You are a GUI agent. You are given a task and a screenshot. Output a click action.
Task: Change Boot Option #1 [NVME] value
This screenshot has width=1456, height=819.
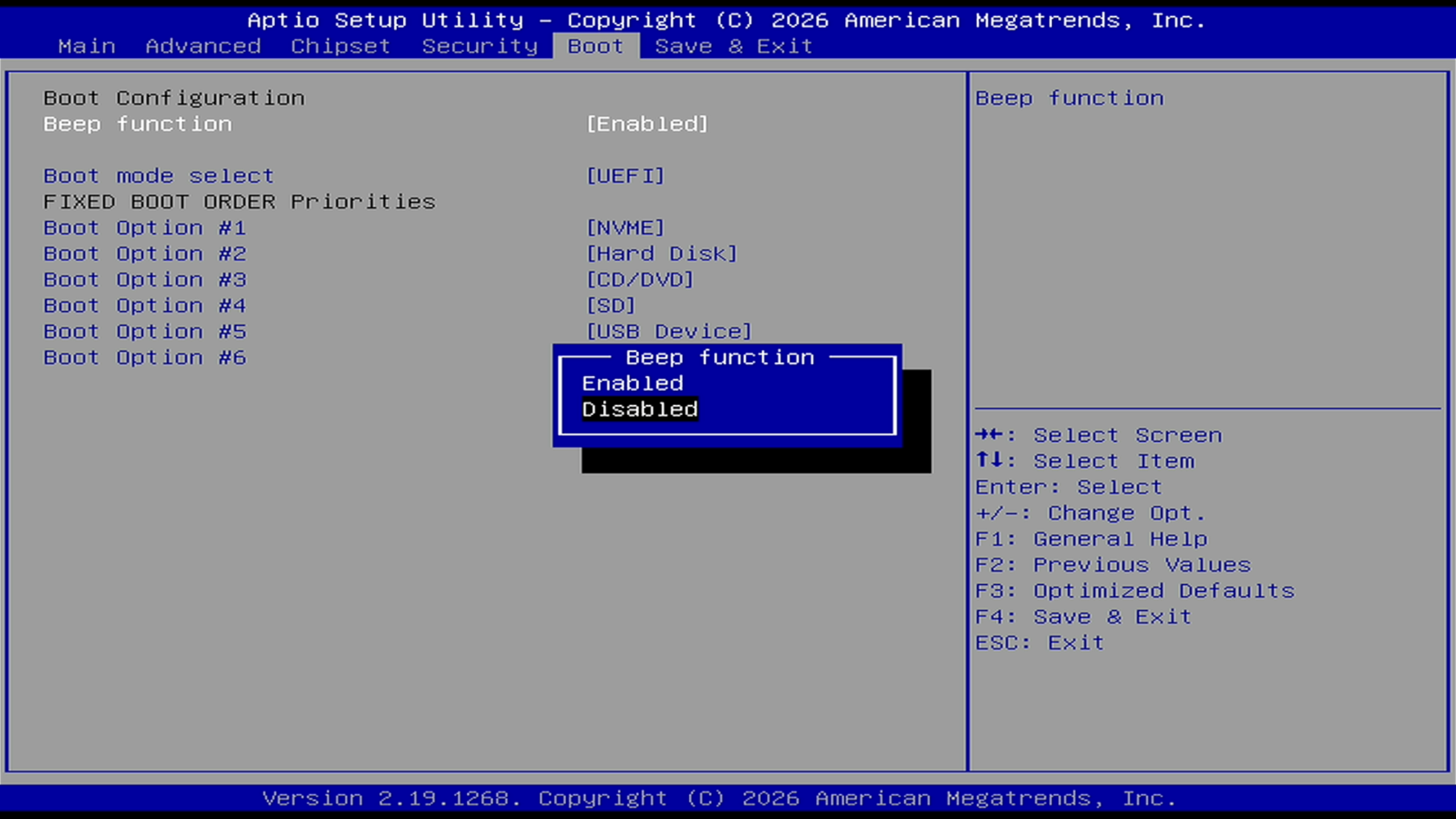coord(626,228)
